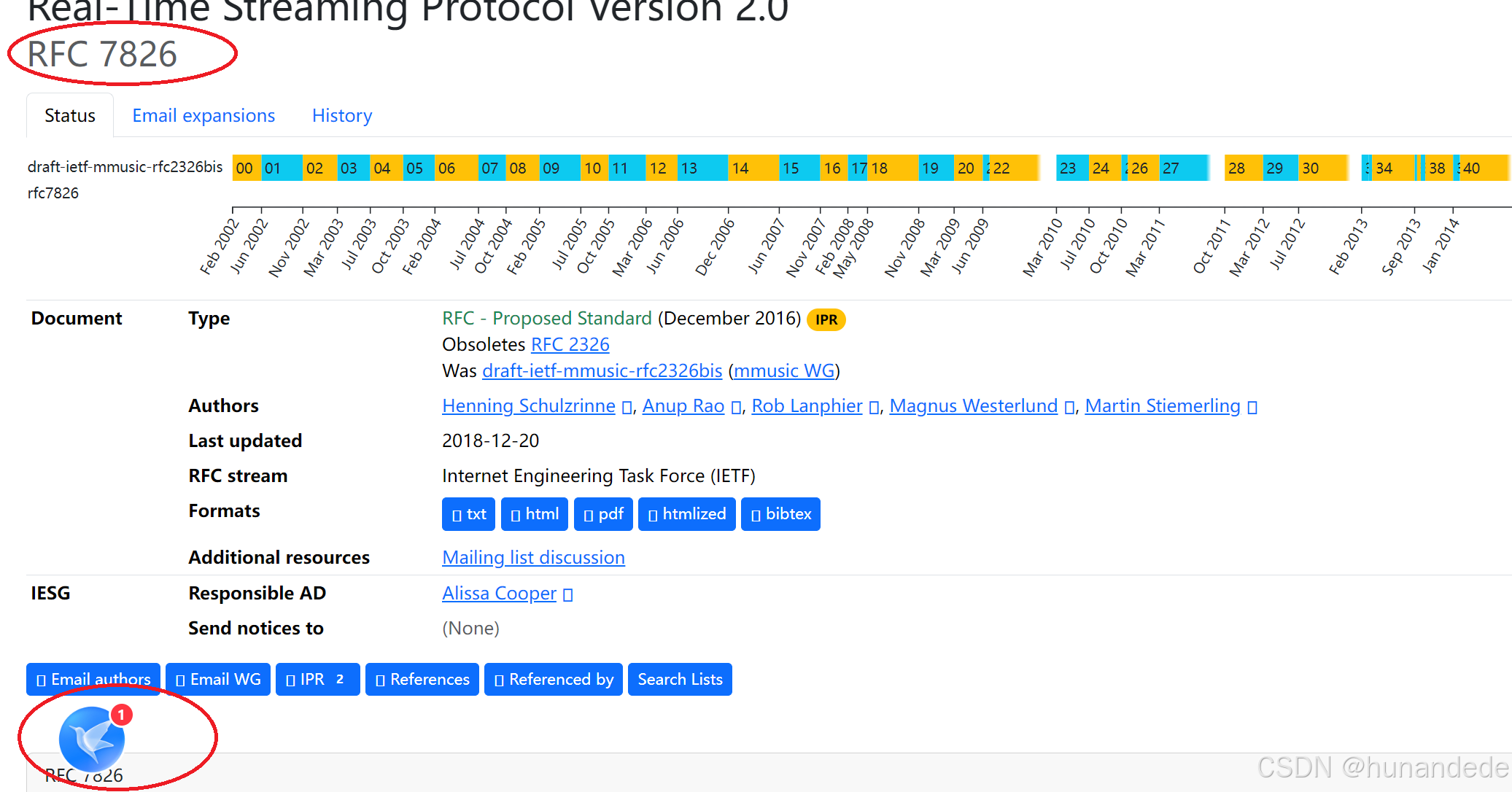Open the Email expansions tab
Screen dimensions: 1512x792
[203, 115]
